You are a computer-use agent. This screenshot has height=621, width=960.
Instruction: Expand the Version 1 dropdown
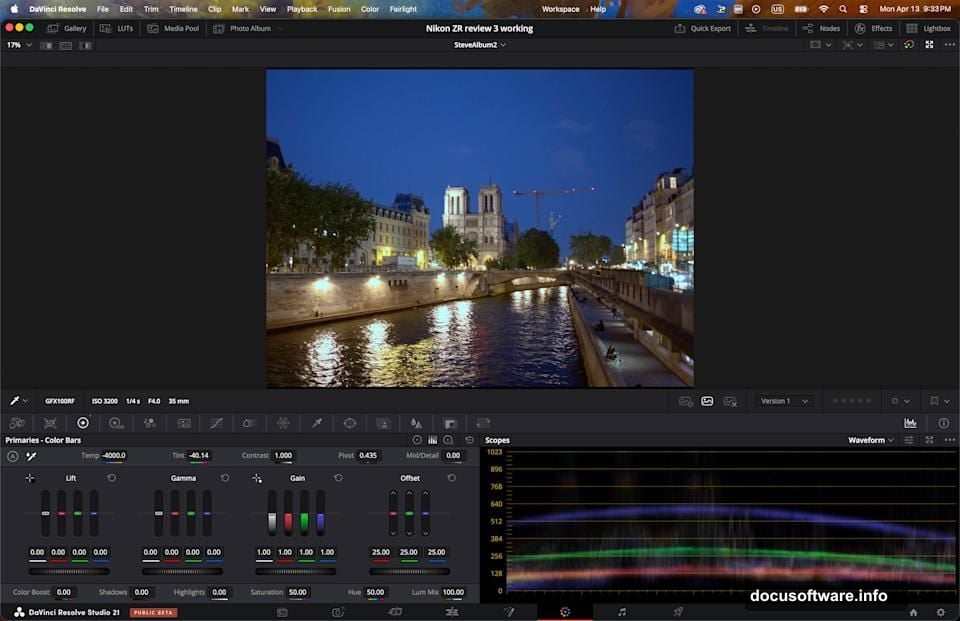pos(783,400)
